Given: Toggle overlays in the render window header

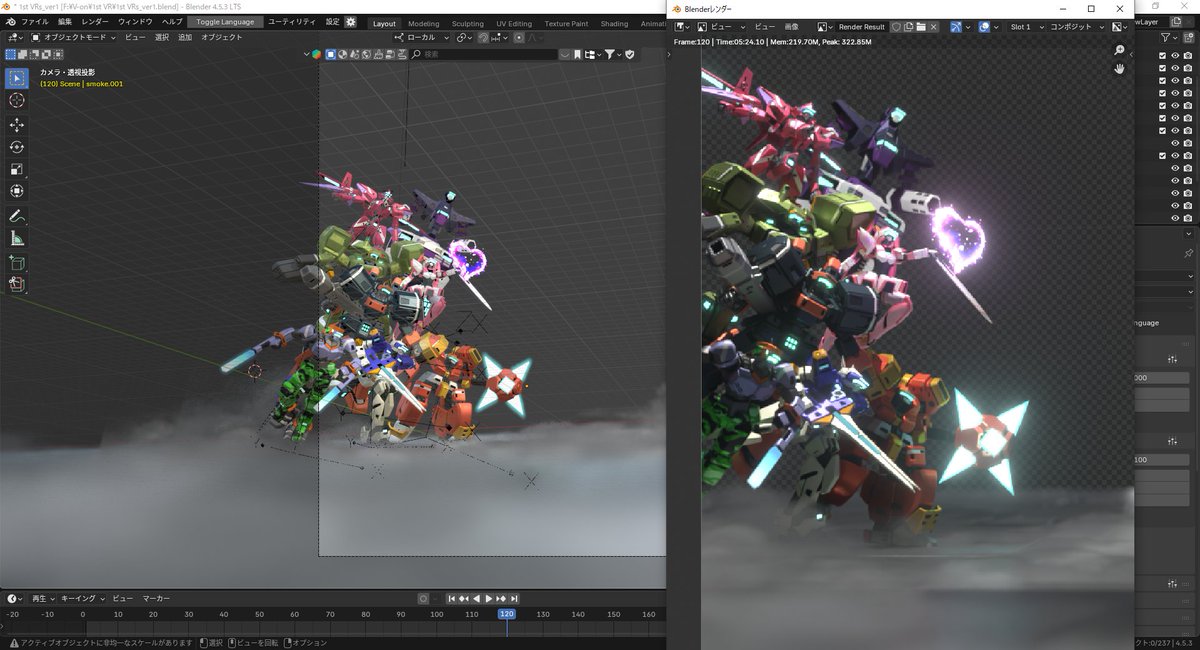Looking at the screenshot, I should coord(985,27).
